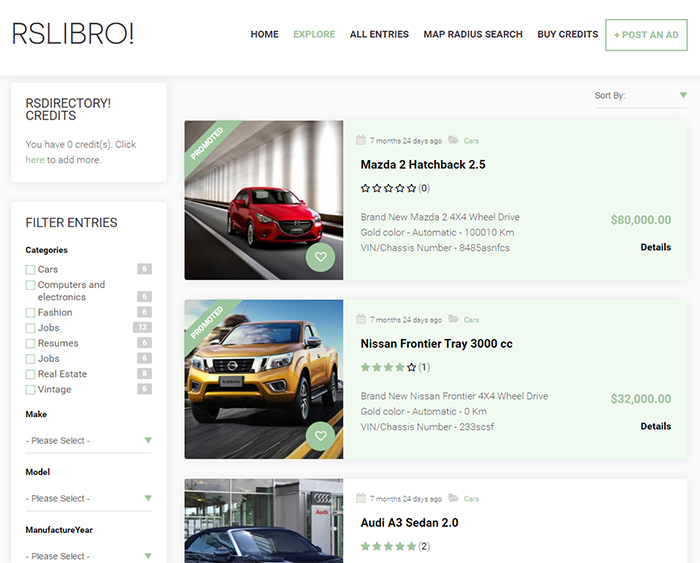Open Map Radius Search page
Viewport: 700px width, 563px height.
473,34
